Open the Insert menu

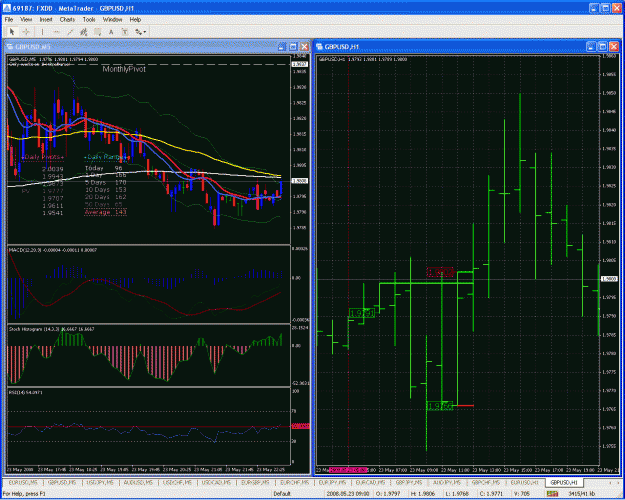[x=46, y=20]
